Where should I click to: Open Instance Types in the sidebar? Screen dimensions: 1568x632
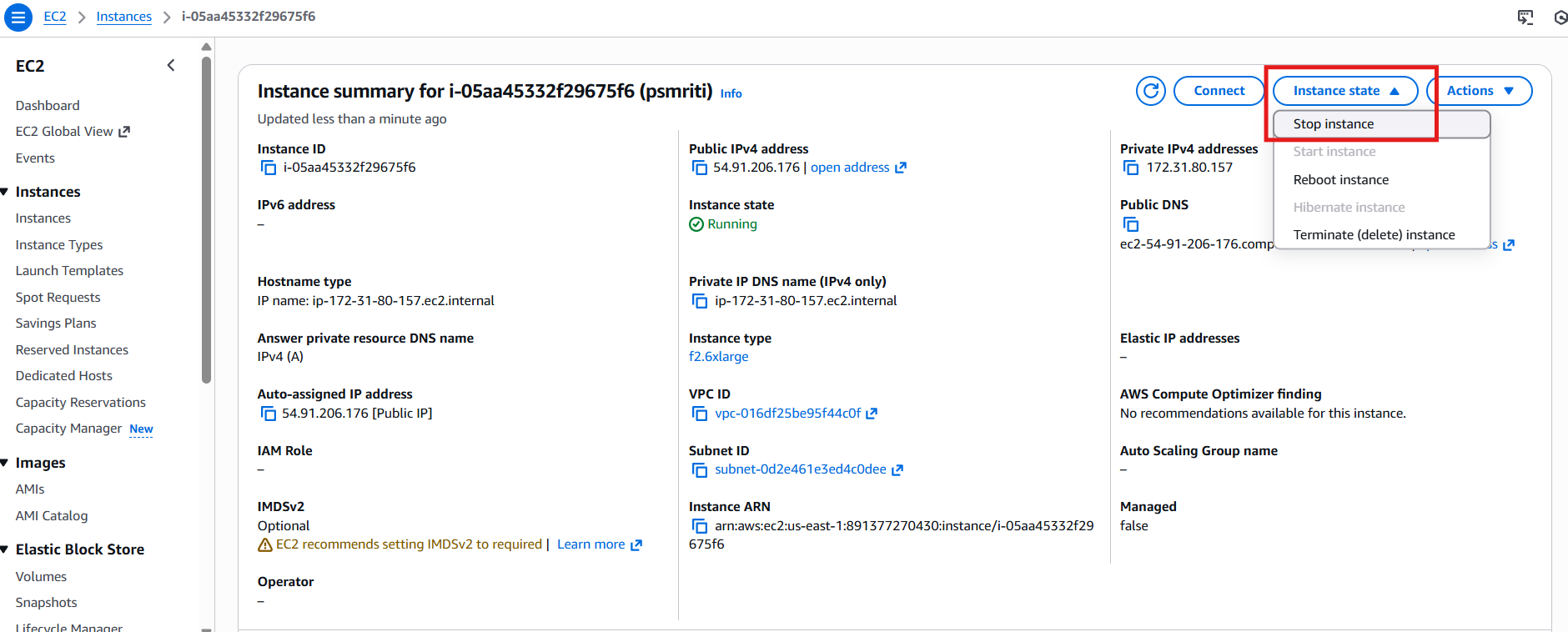click(x=59, y=245)
